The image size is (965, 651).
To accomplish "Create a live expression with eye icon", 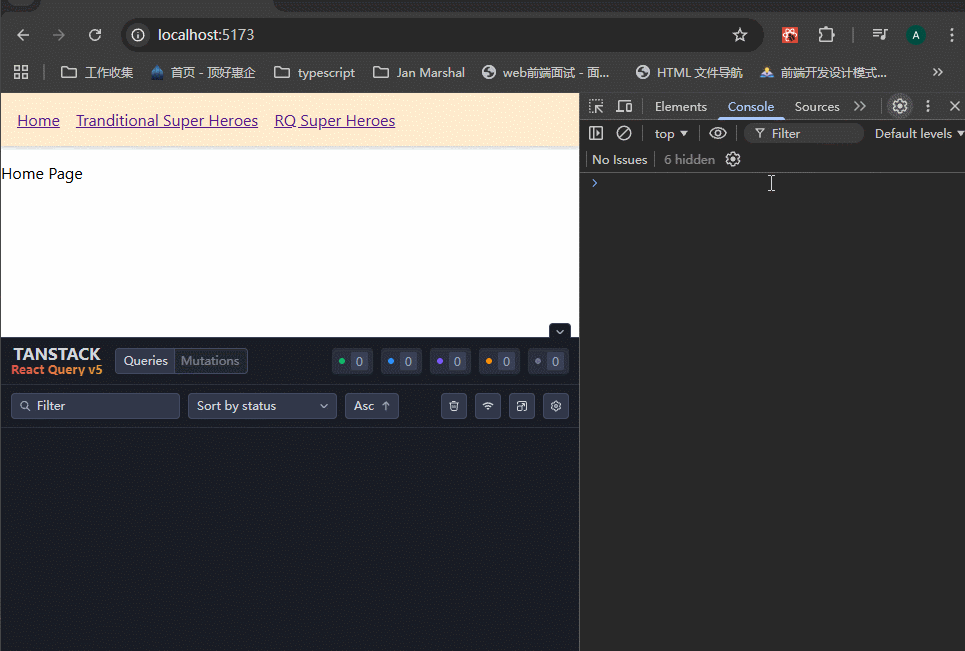I will click(718, 133).
